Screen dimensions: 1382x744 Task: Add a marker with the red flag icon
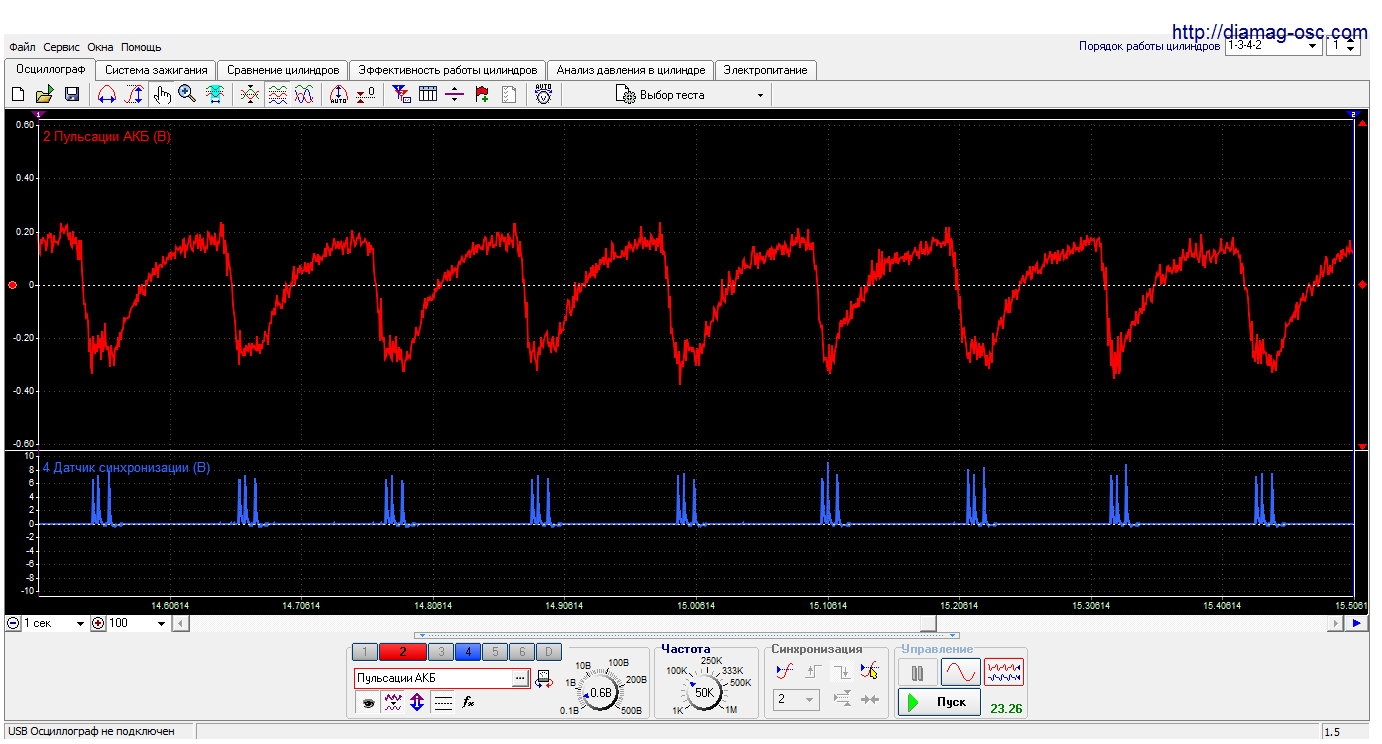pos(482,95)
